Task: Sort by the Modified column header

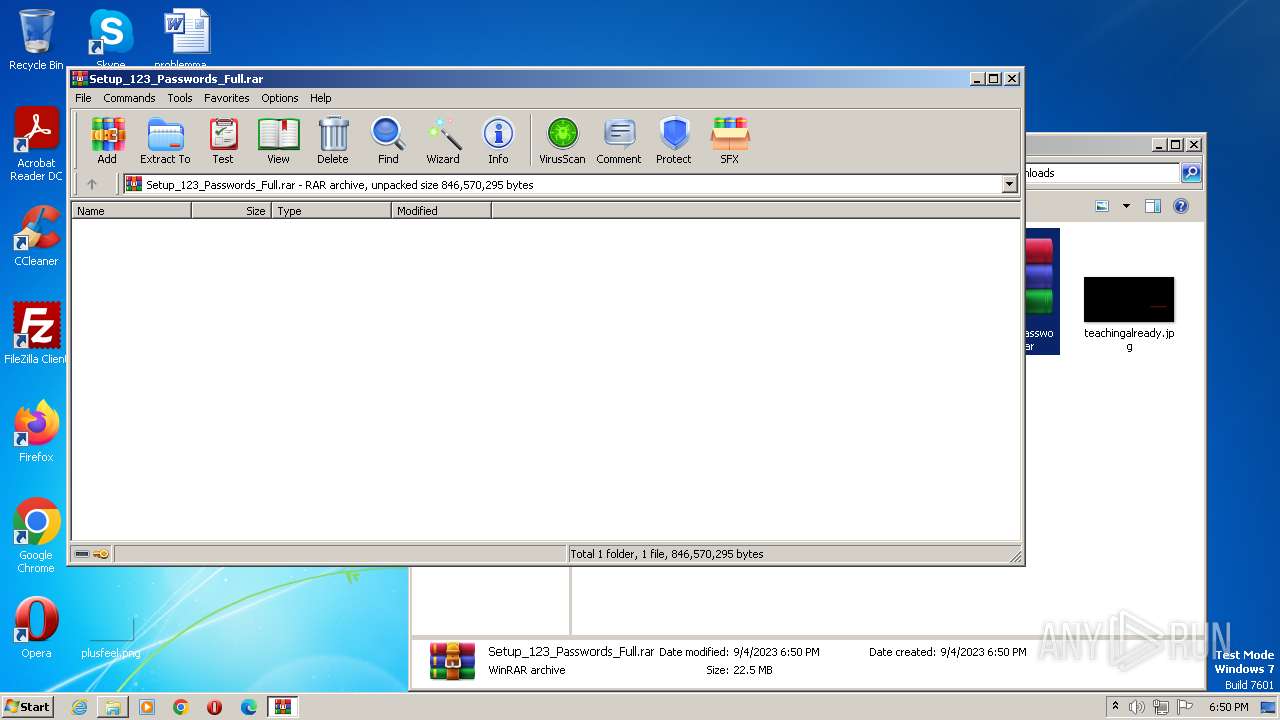Action: click(x=441, y=211)
